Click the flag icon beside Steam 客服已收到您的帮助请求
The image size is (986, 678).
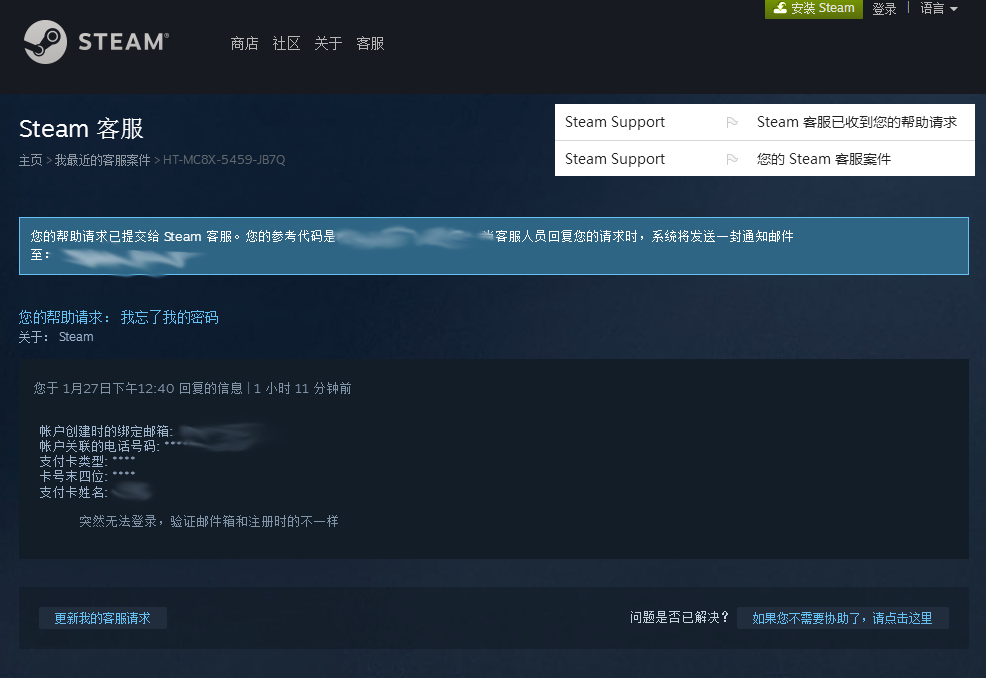[732, 122]
